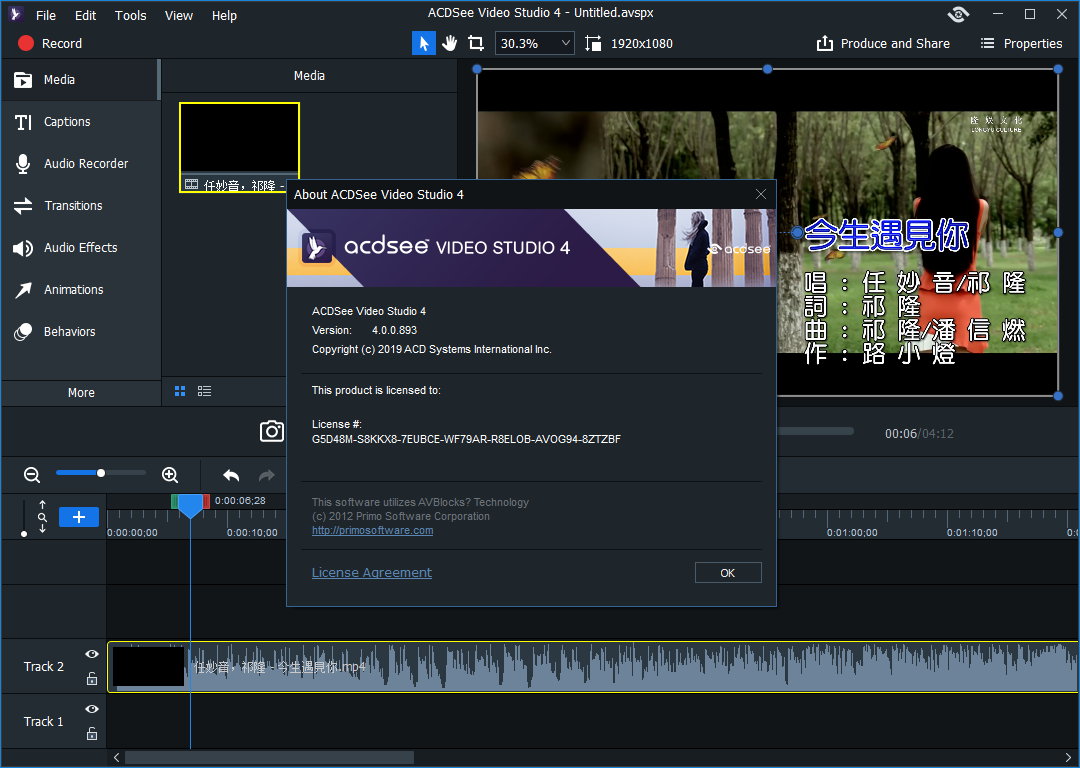Toggle Track 1 visibility eye
This screenshot has height=768, width=1080.
[92, 709]
